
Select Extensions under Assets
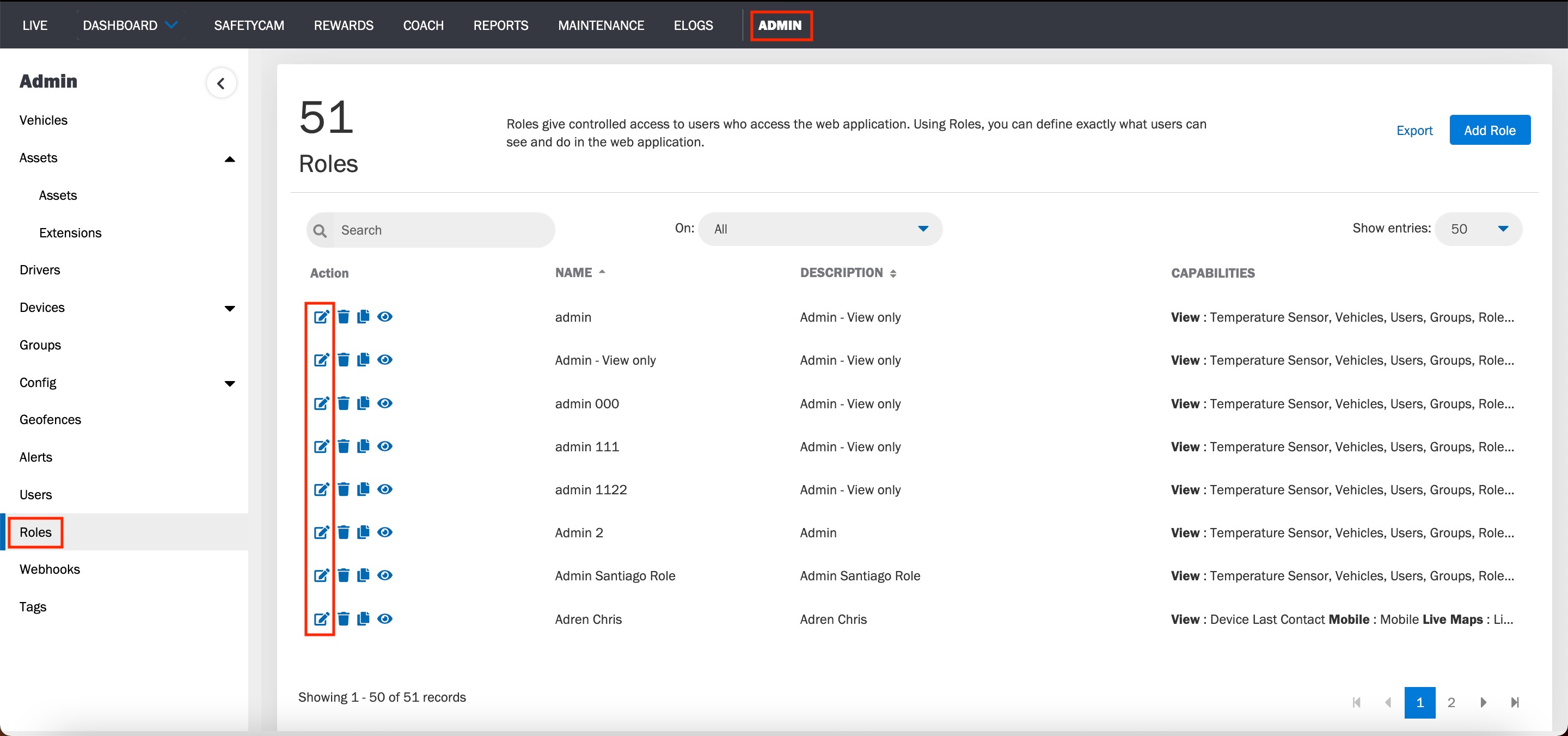pos(70,232)
